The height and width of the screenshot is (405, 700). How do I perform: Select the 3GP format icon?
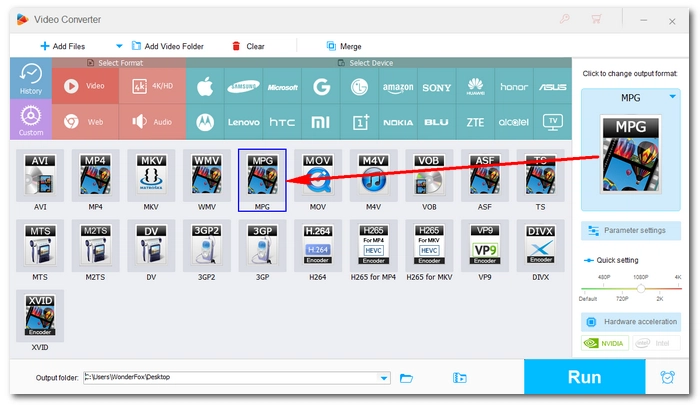(x=262, y=246)
